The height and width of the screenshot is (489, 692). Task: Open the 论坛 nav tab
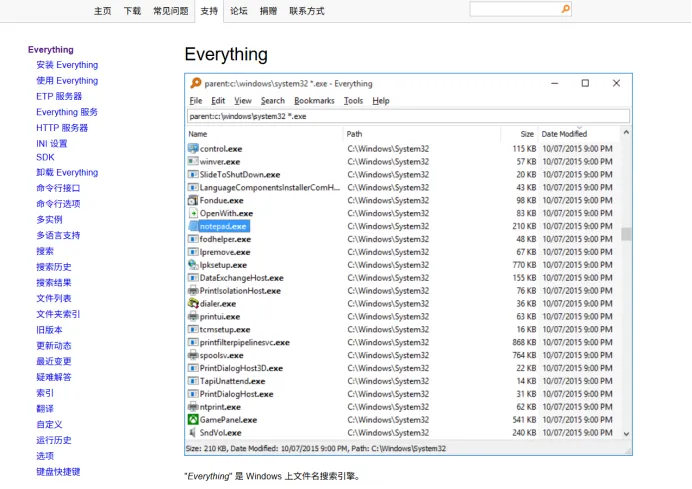(x=239, y=11)
